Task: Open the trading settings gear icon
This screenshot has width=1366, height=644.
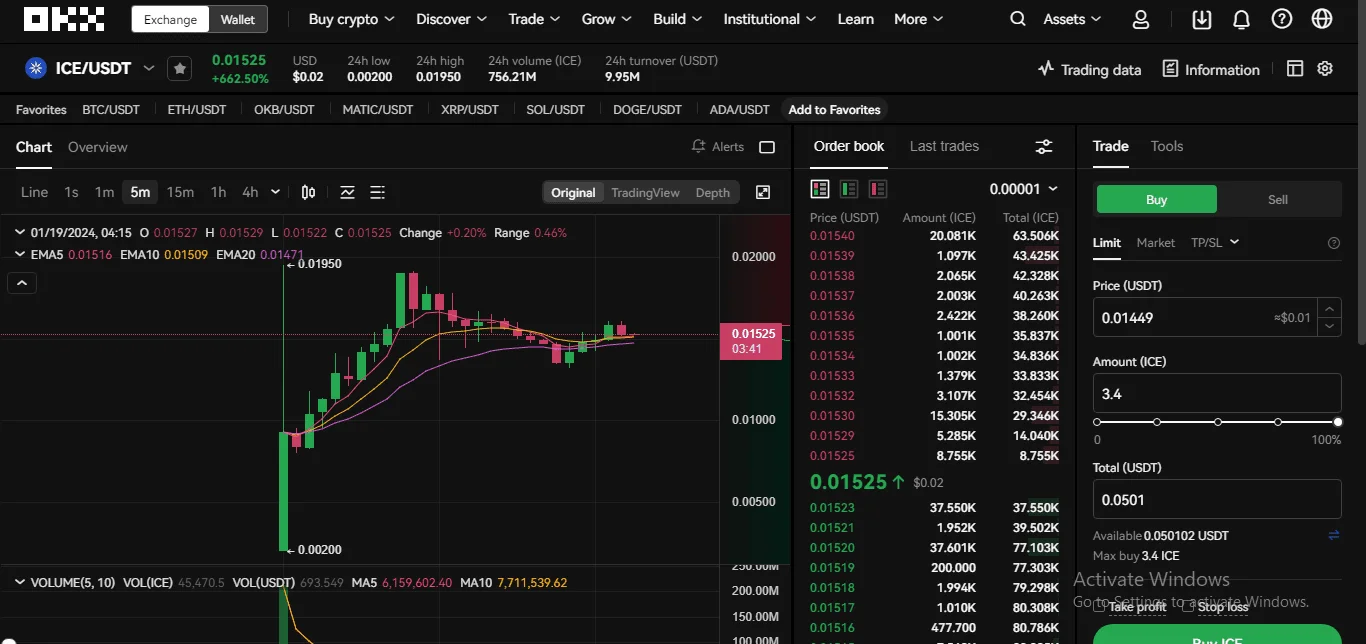Action: (x=1325, y=69)
